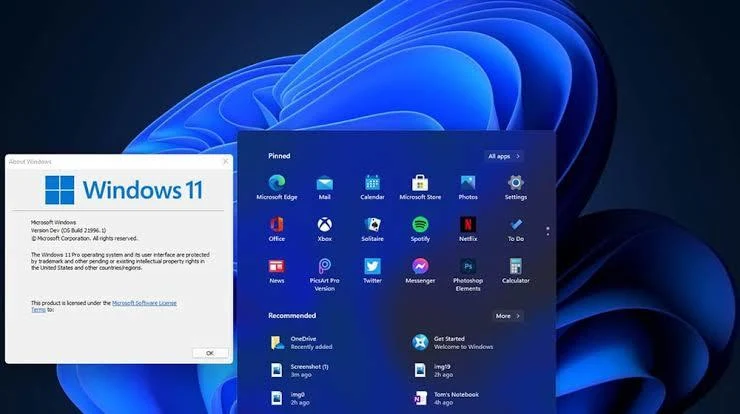Viewport: 740px width, 414px height.
Task: Open Microsoft Edge from pinned apps
Action: [277, 187]
